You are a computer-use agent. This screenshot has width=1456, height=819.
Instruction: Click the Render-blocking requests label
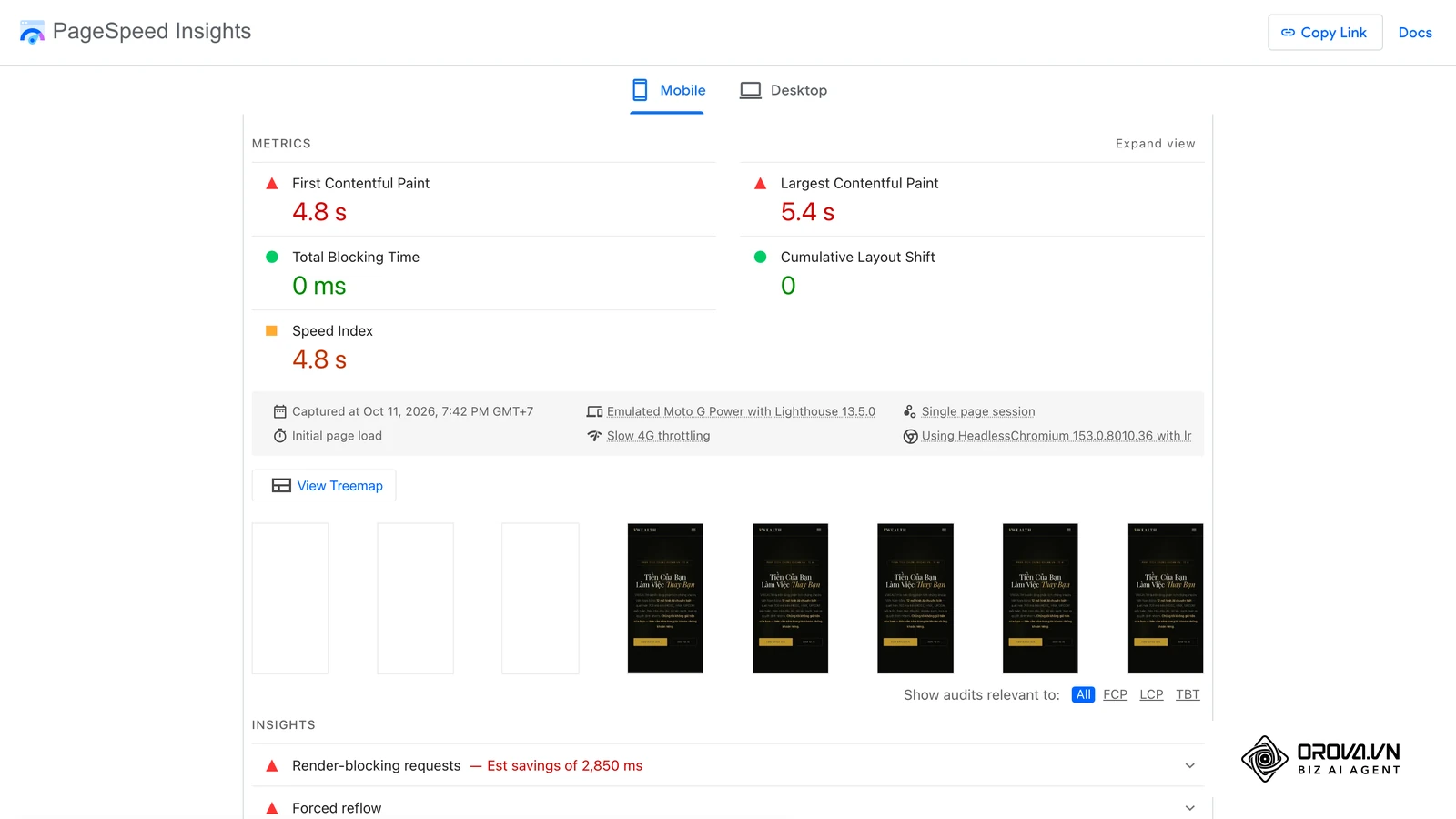coord(376,766)
